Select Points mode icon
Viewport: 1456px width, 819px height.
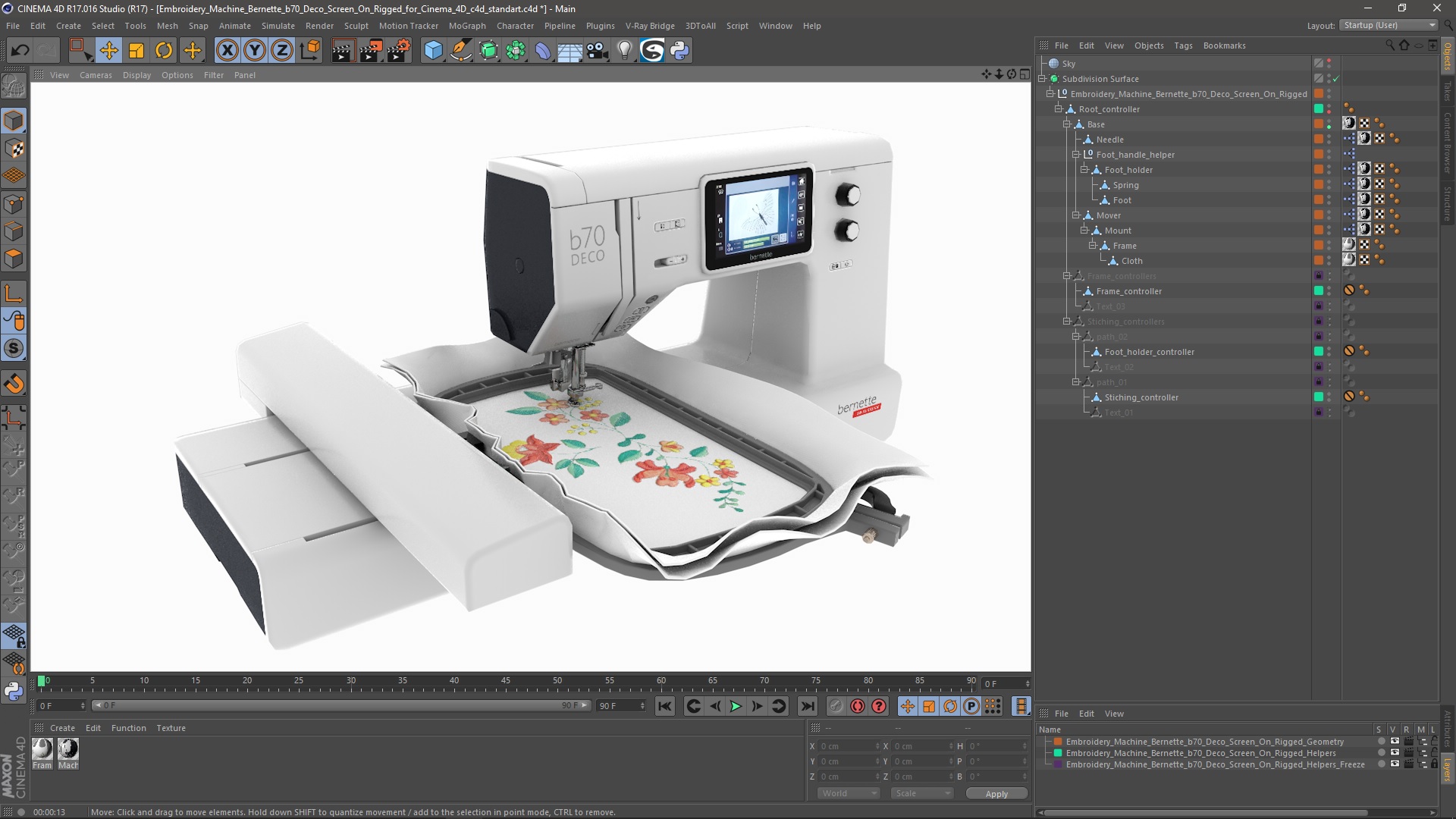tap(14, 204)
